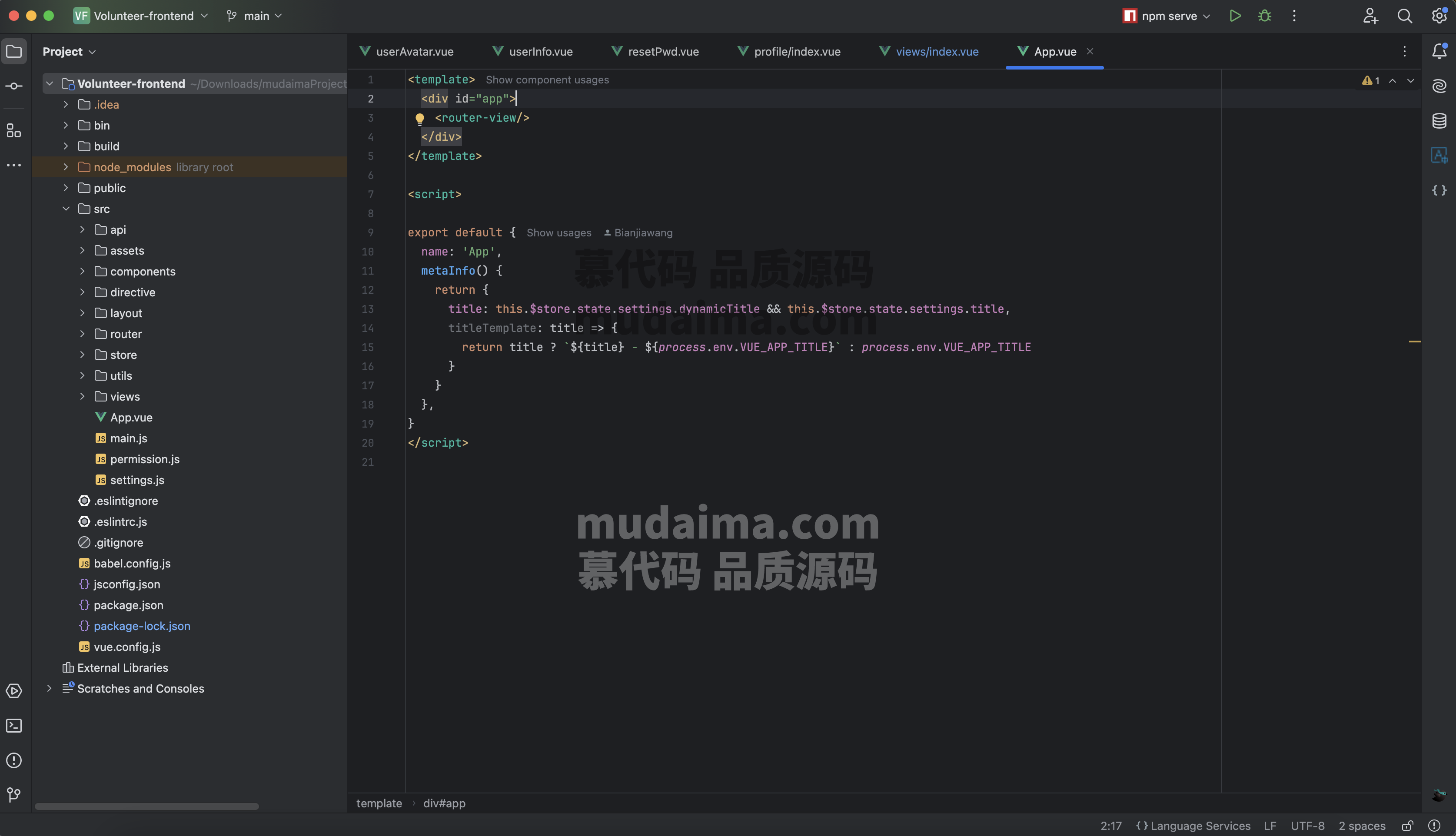Select vue.config.js file
This screenshot has height=836, width=1456.
(x=127, y=647)
